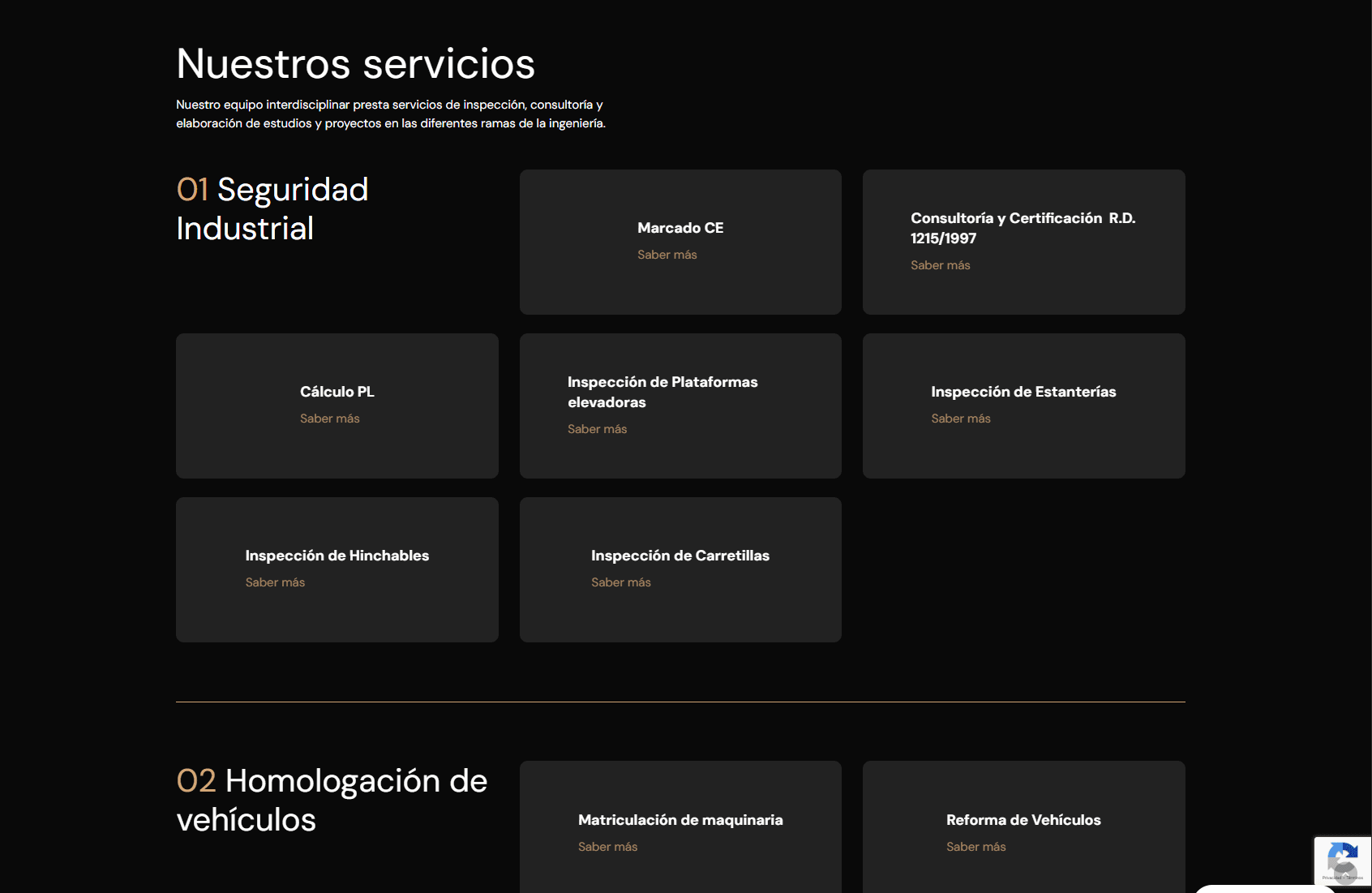
Task: Click 'Saber más' under Inspección de Carretillas
Action: [x=621, y=582]
